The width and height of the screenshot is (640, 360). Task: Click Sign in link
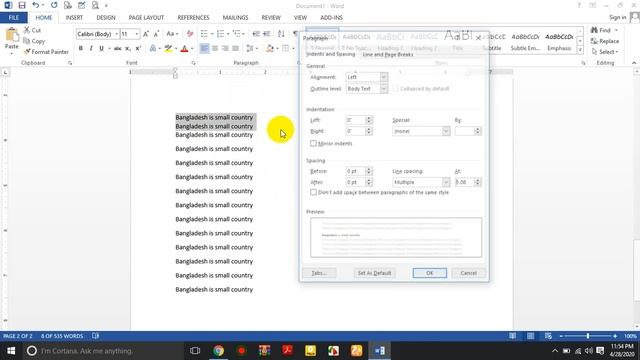618,18
